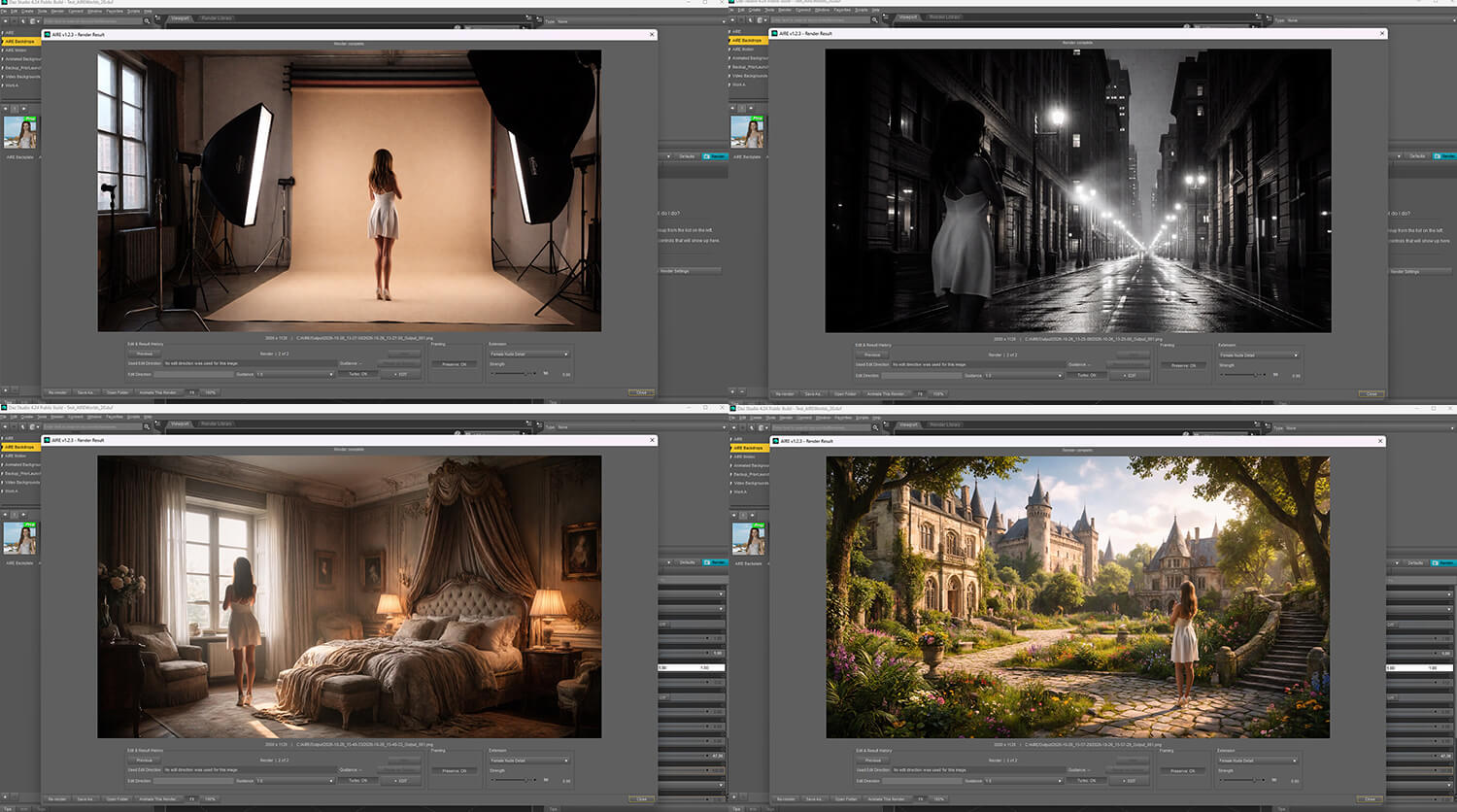Open the Guidance dropdown in the bedroom dialog
This screenshot has height=812, width=1457.
click(295, 780)
